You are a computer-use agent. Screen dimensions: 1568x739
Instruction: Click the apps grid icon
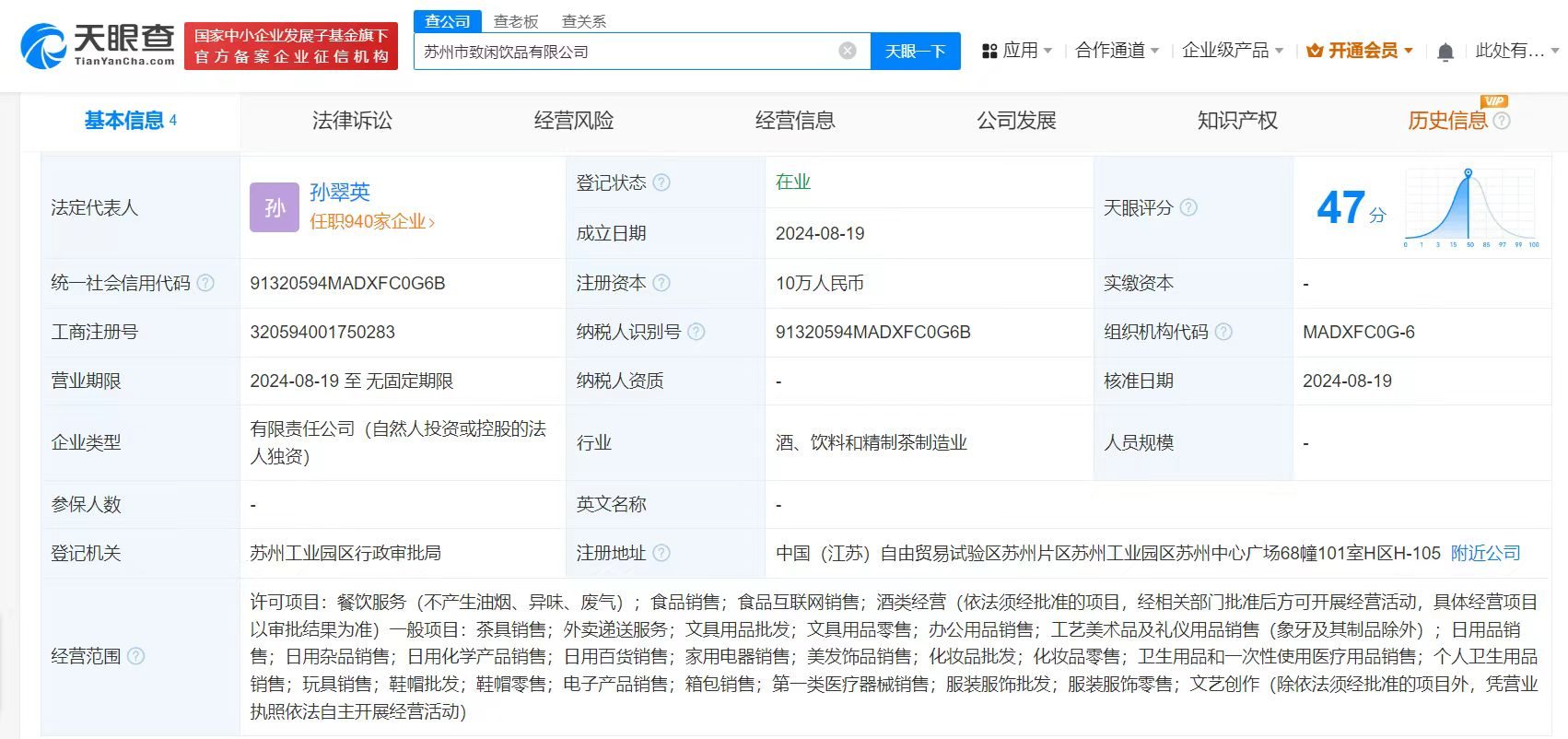coord(990,51)
